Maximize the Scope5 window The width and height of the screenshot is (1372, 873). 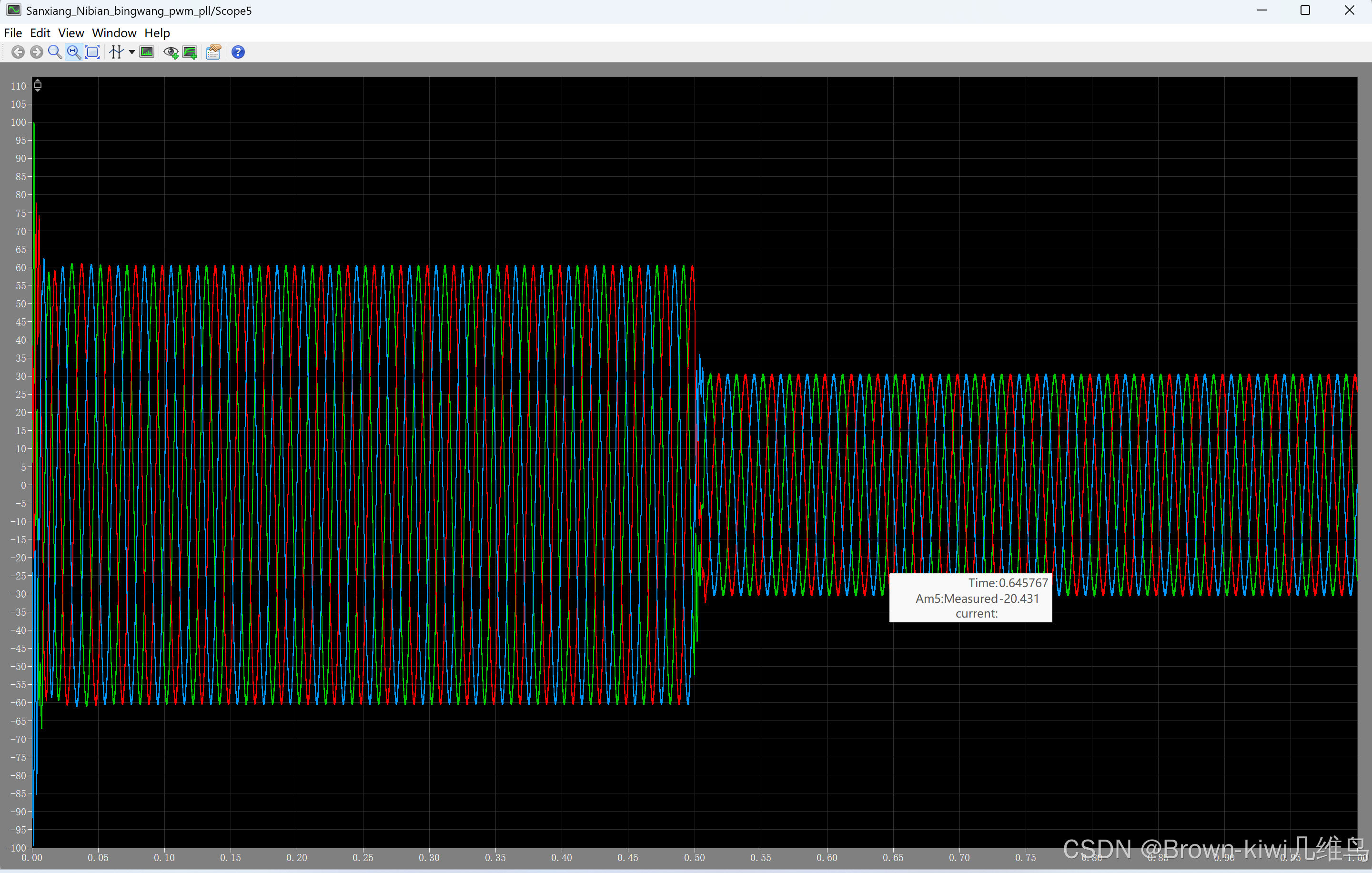pos(1305,10)
